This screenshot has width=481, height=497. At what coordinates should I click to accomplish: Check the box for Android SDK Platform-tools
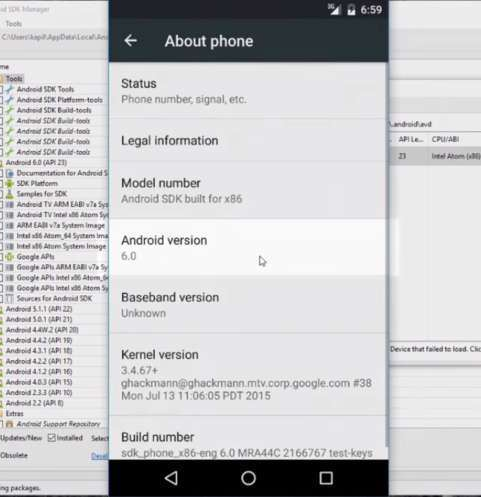click(1, 100)
